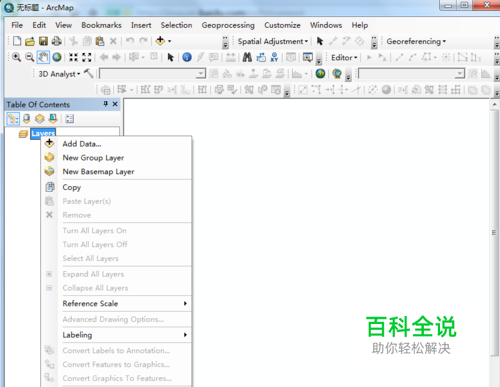Open the Bookmarks menu

pos(101,25)
